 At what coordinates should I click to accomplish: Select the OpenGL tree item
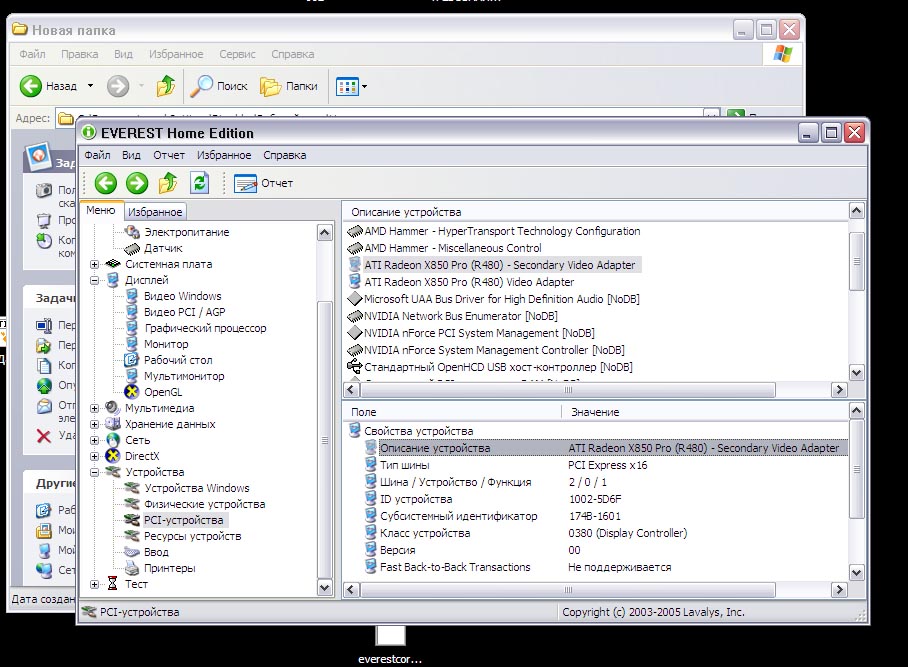pos(163,392)
